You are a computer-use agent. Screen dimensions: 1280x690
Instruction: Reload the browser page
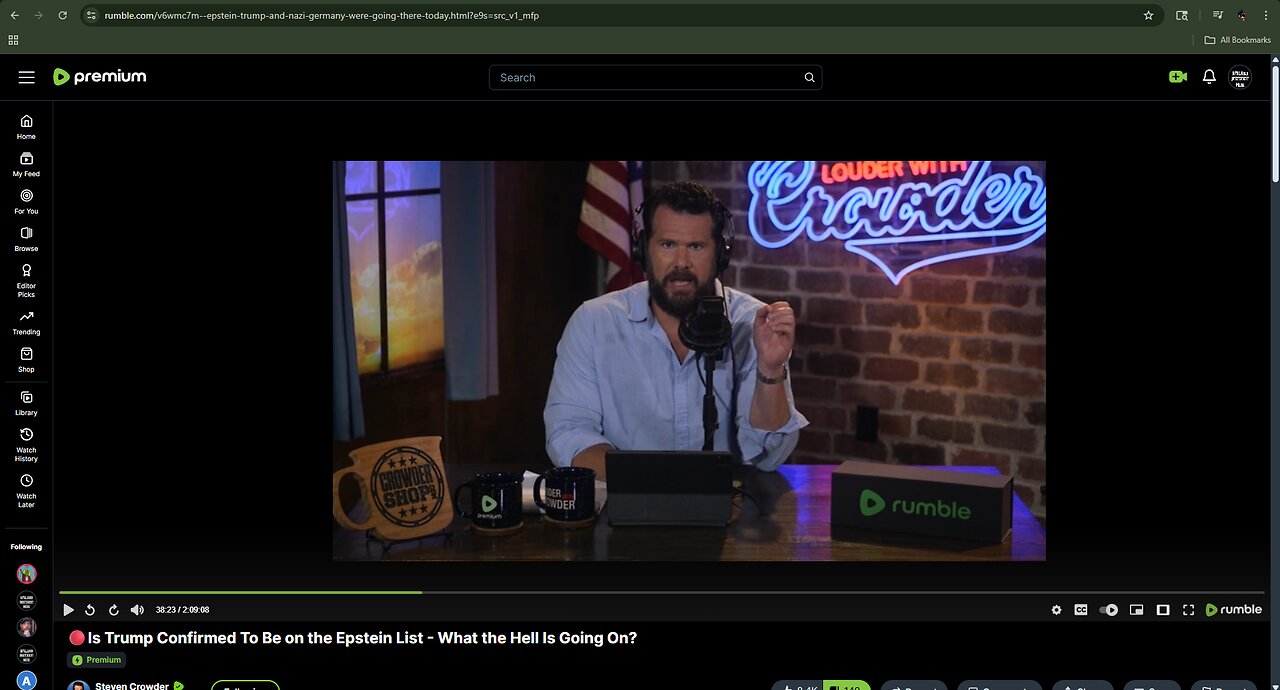63,15
